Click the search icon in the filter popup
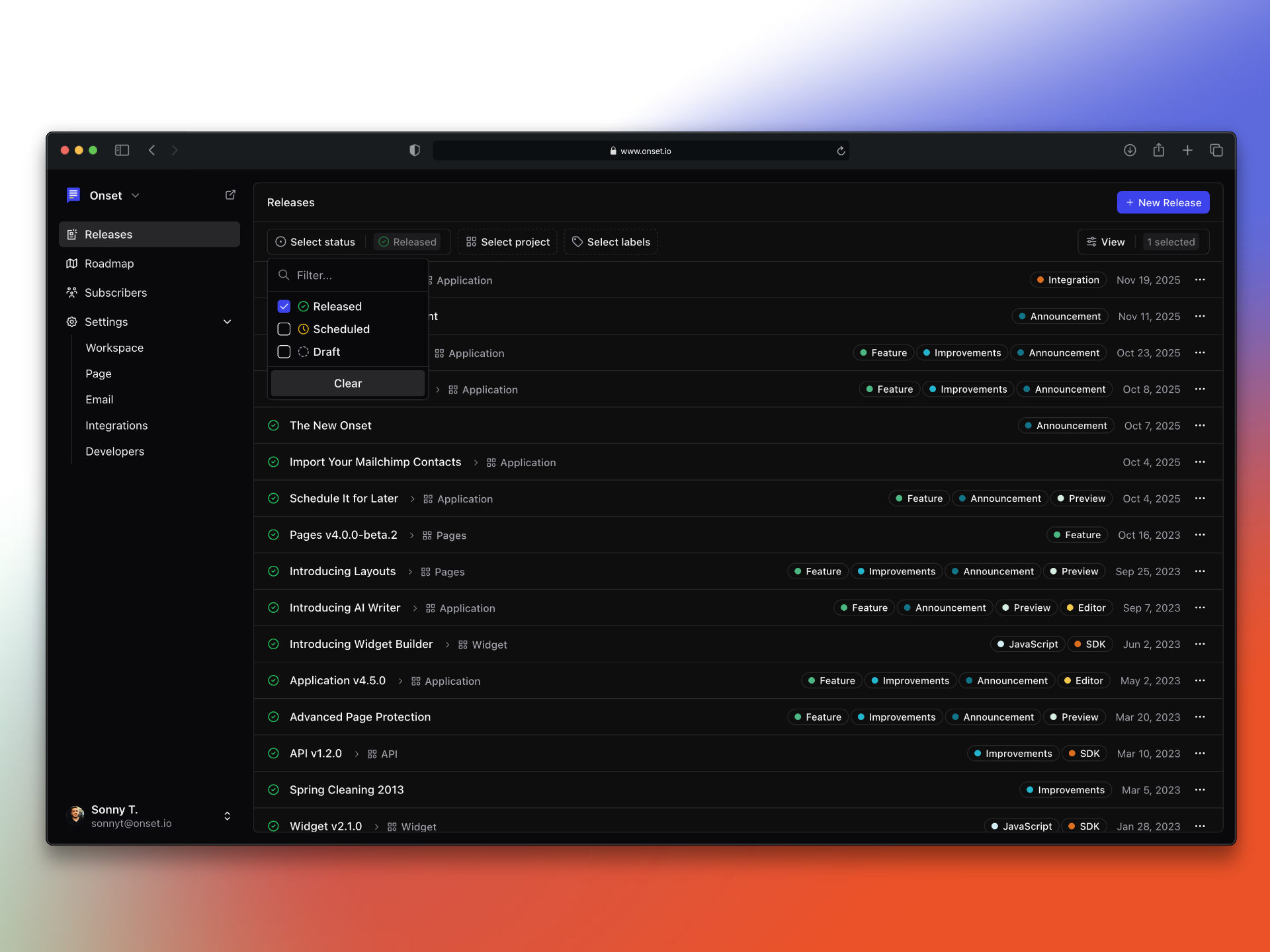 pyautogui.click(x=284, y=275)
